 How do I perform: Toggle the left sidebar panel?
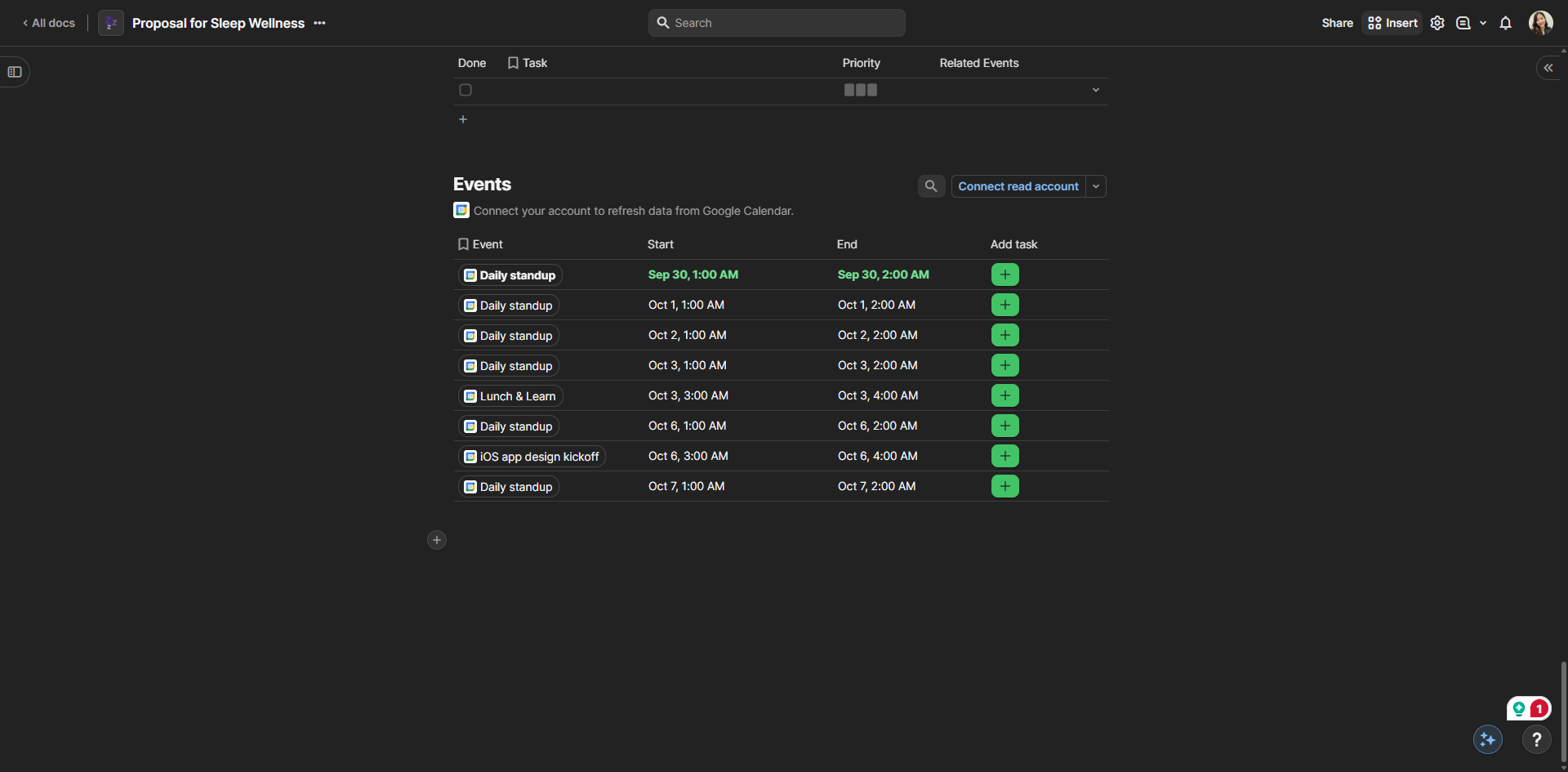point(15,72)
